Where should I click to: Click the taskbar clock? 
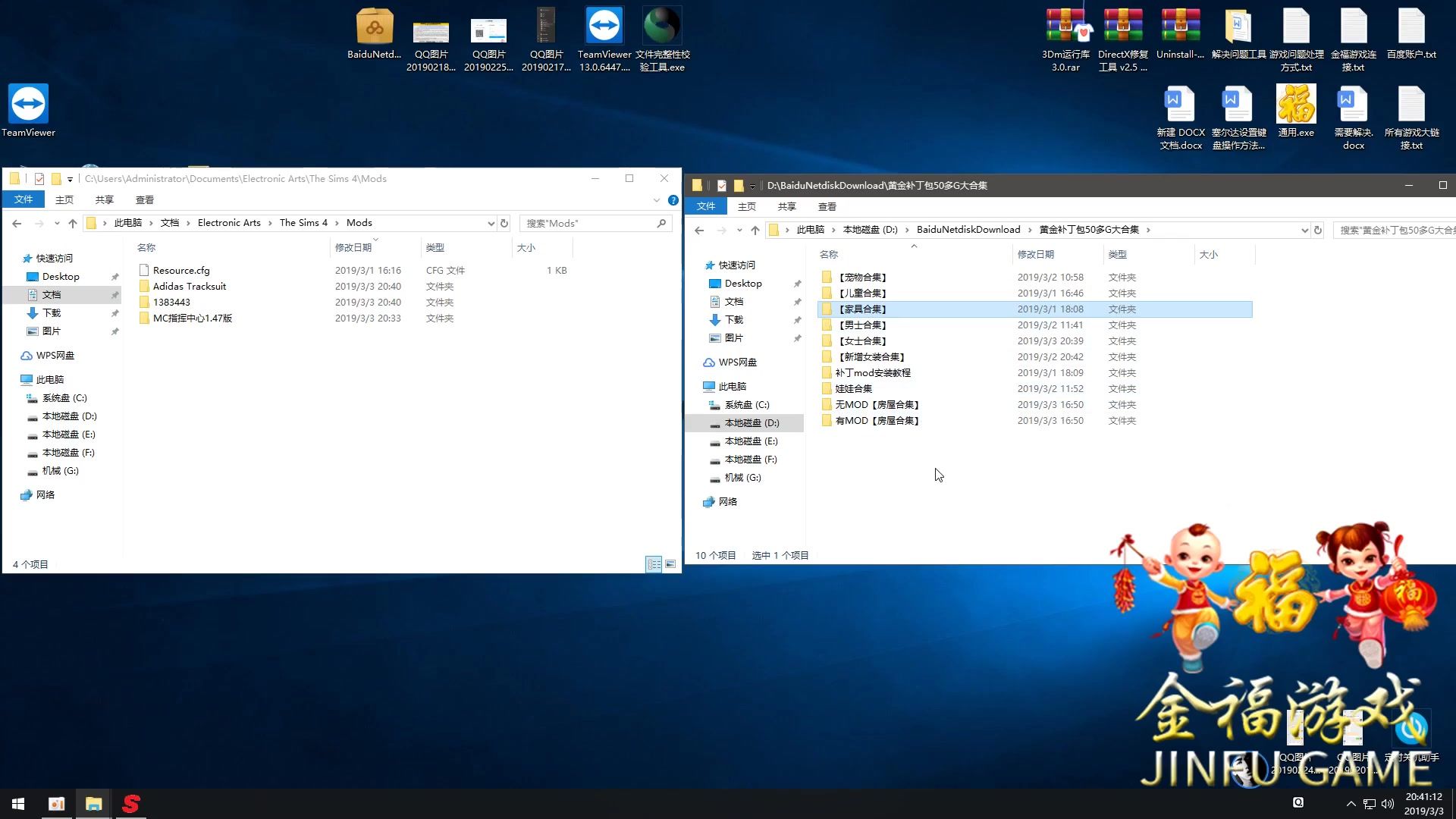(x=1423, y=804)
